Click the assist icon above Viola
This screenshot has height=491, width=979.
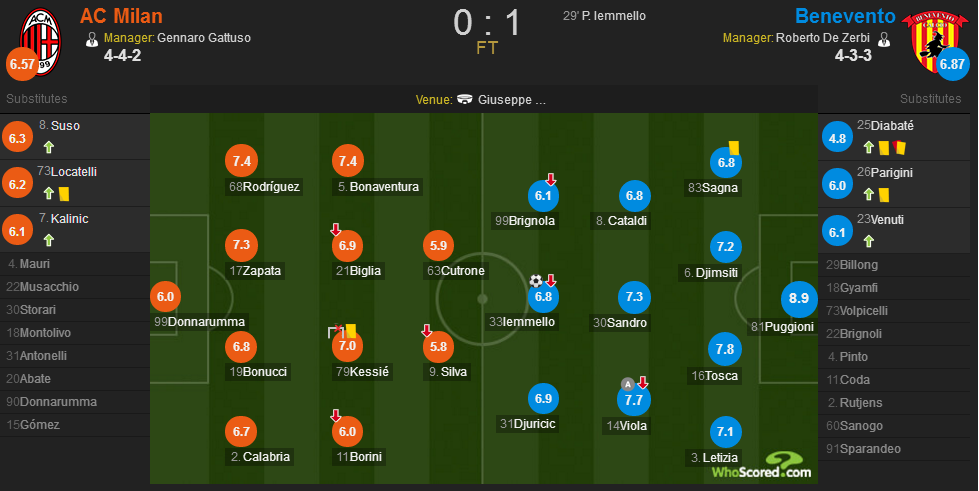coord(627,384)
